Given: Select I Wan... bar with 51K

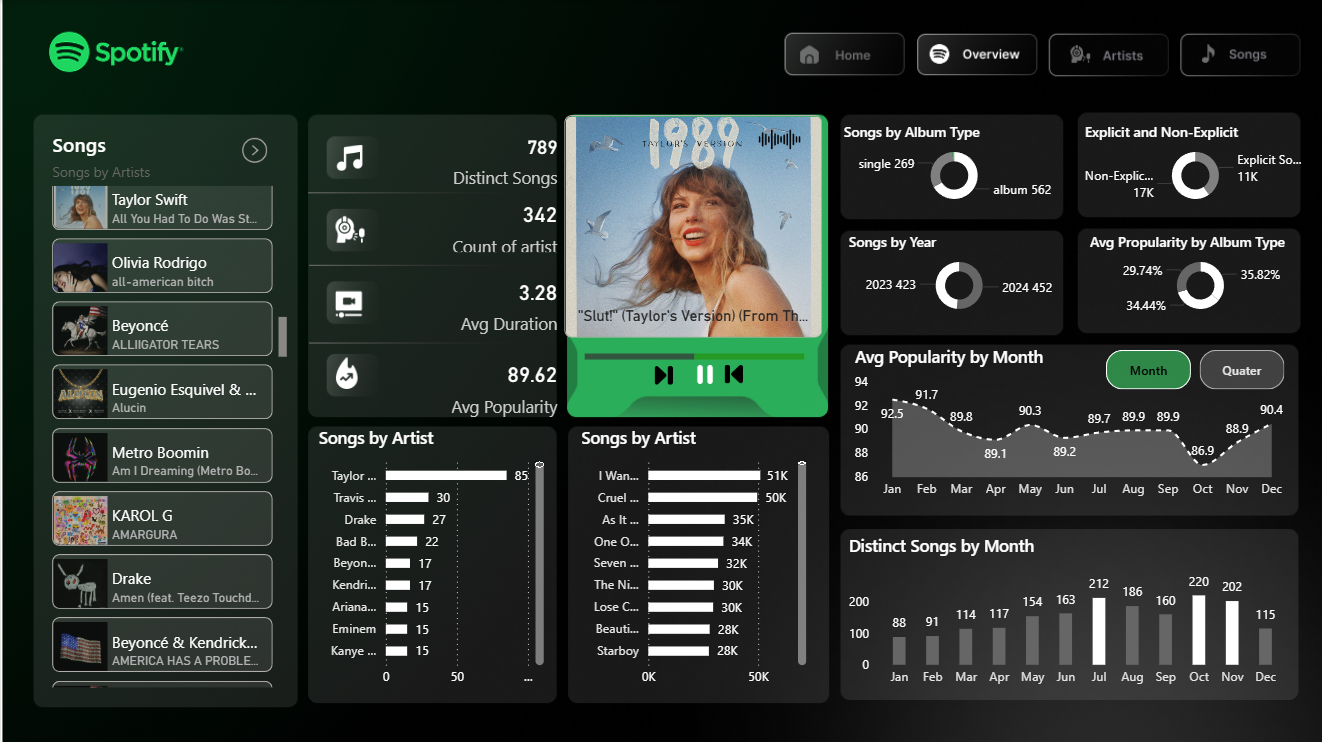Looking at the screenshot, I should 704,476.
